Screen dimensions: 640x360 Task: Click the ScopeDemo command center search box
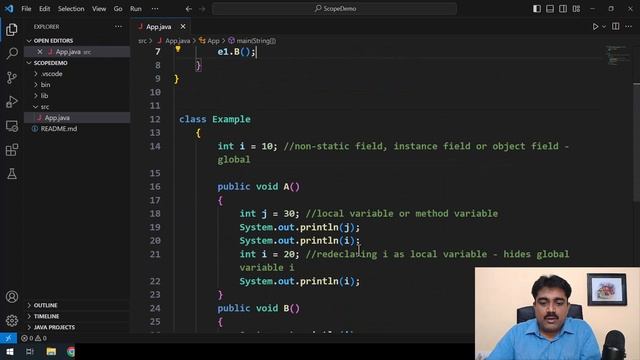pos(334,9)
